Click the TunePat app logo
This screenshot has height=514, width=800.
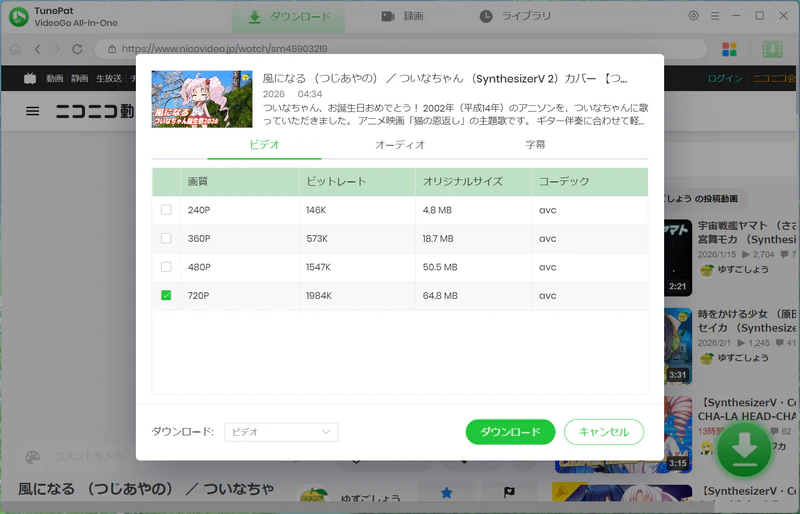[x=19, y=16]
